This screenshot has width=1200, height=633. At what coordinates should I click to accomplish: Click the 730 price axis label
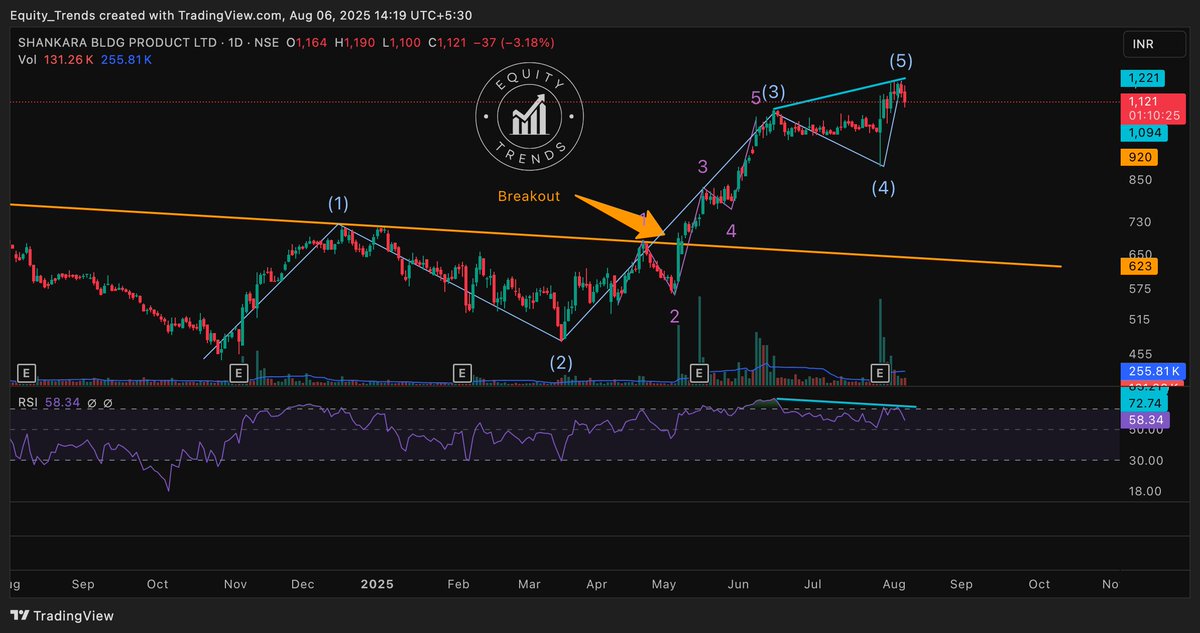pyautogui.click(x=1142, y=222)
